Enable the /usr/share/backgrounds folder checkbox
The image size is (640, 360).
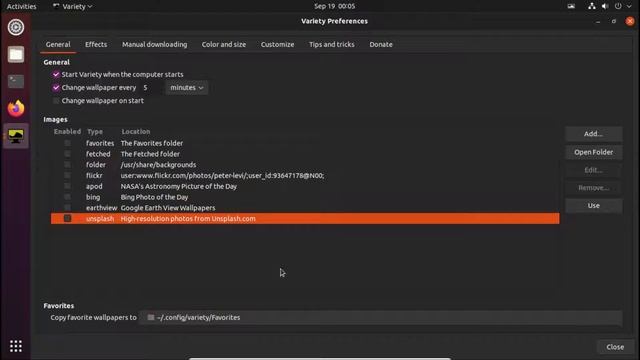[67, 164]
